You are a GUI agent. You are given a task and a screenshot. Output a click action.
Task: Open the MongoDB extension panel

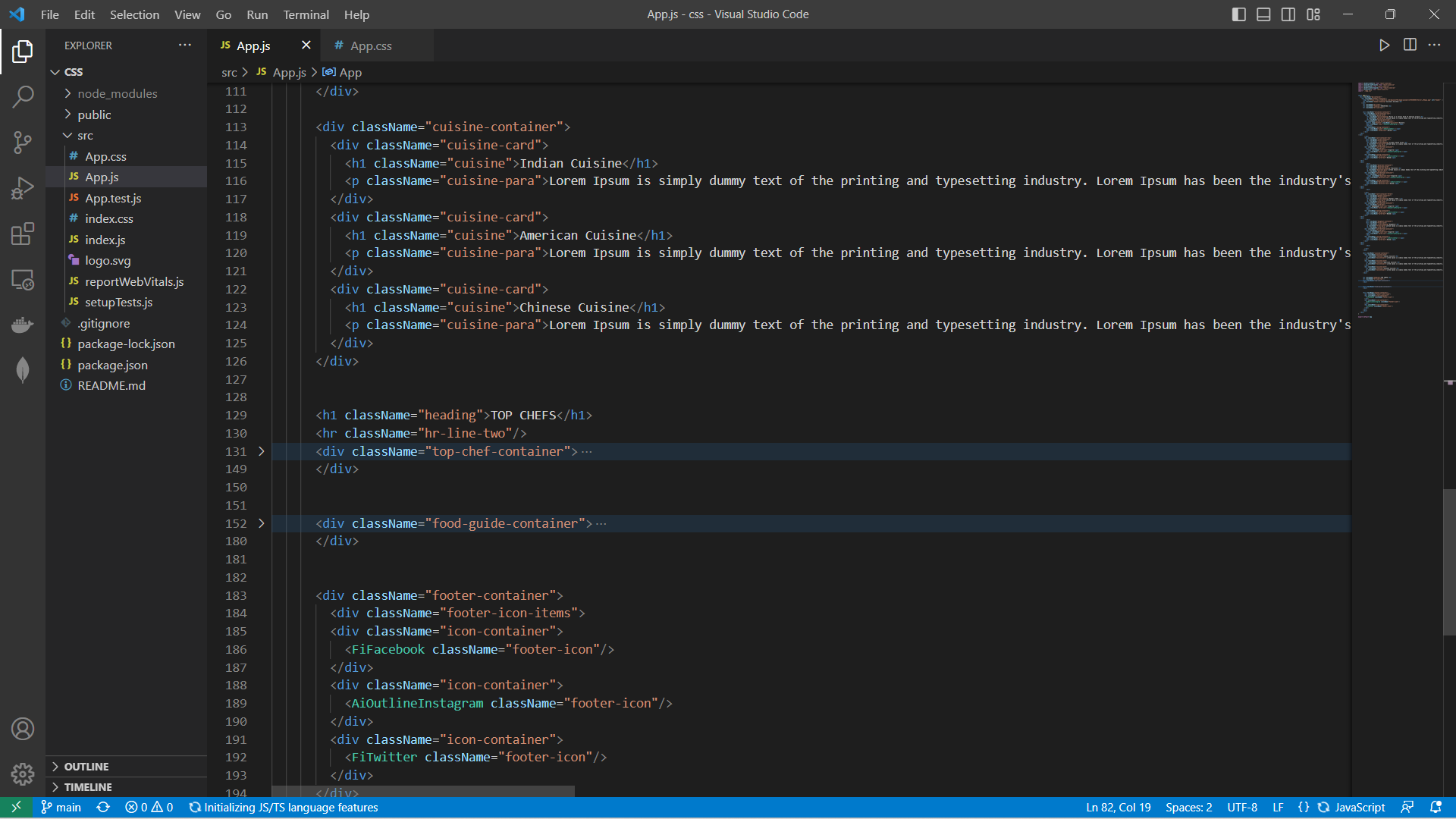23,370
